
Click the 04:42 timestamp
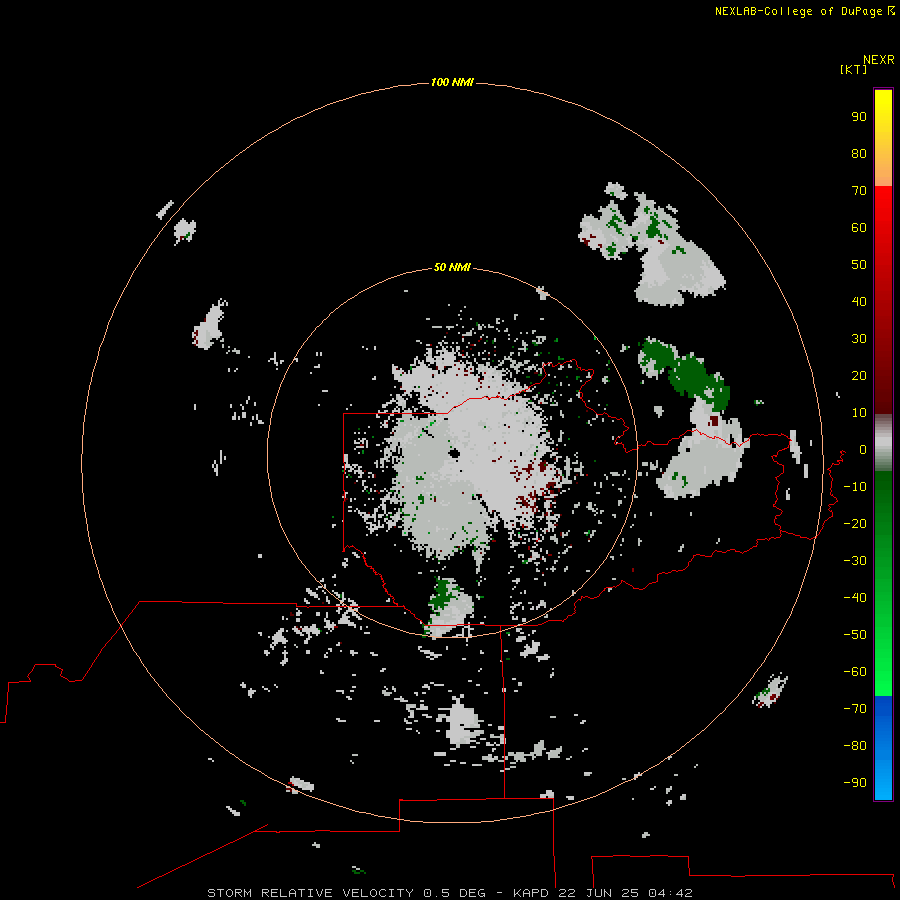[670, 893]
